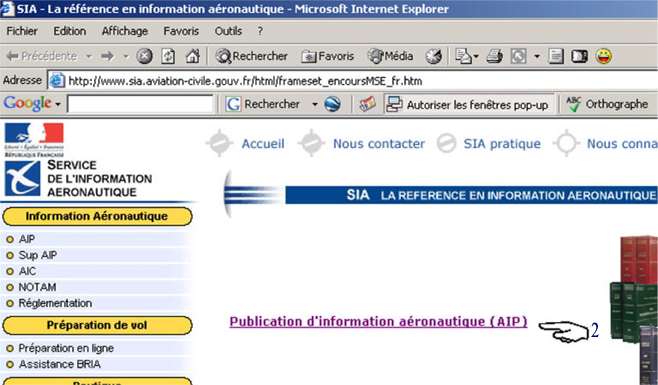Open the Favoris menu
Viewport: 658px width, 385px height.
181,31
